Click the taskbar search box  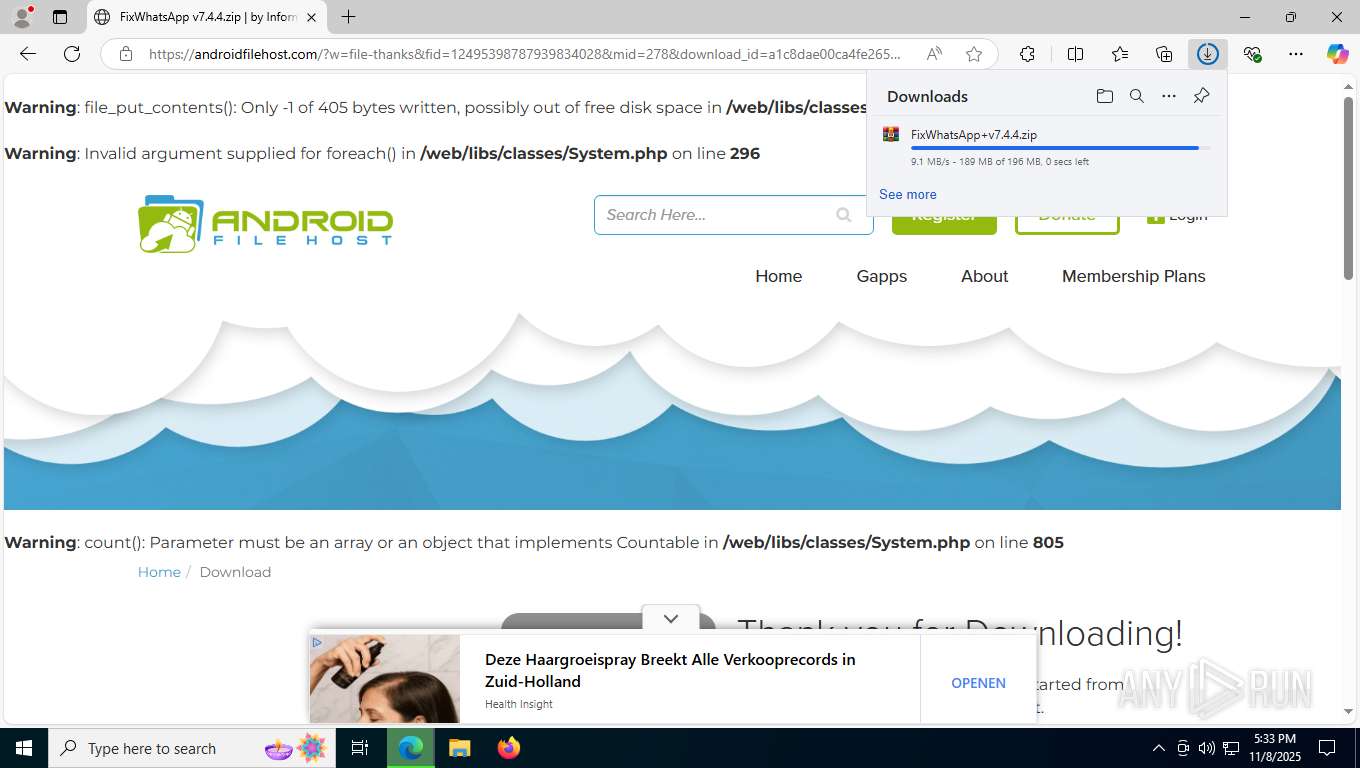tap(192, 748)
